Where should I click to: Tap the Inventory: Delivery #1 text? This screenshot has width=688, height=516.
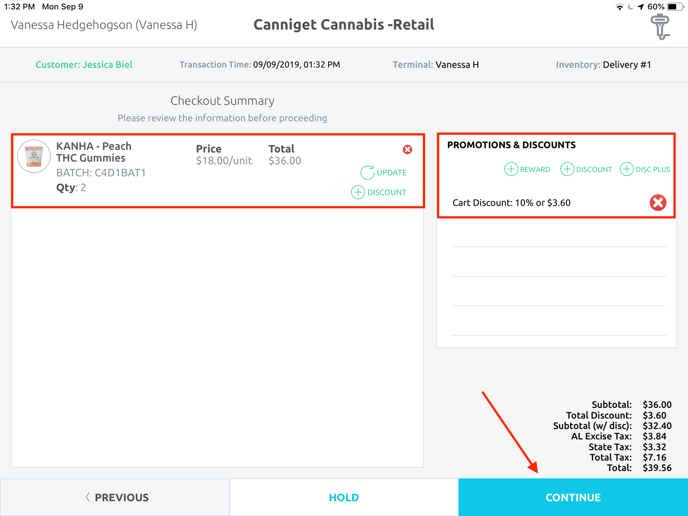pyautogui.click(x=603, y=64)
